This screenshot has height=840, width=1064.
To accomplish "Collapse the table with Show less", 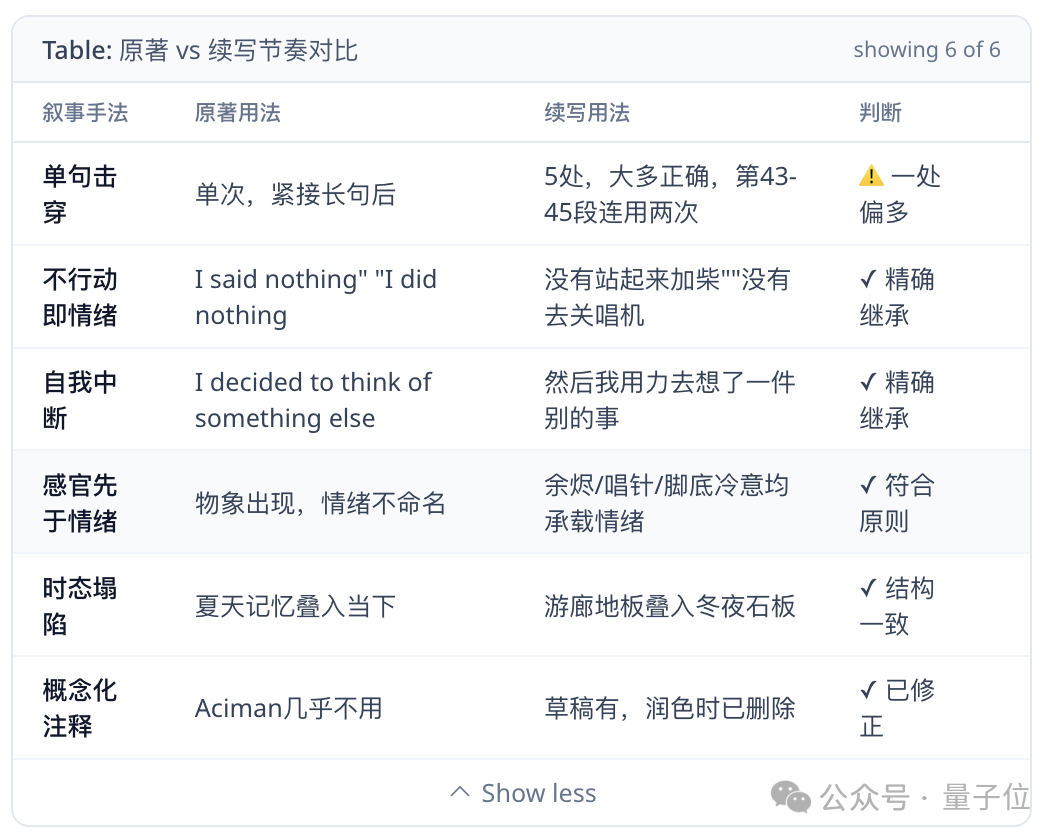I will [x=522, y=793].
